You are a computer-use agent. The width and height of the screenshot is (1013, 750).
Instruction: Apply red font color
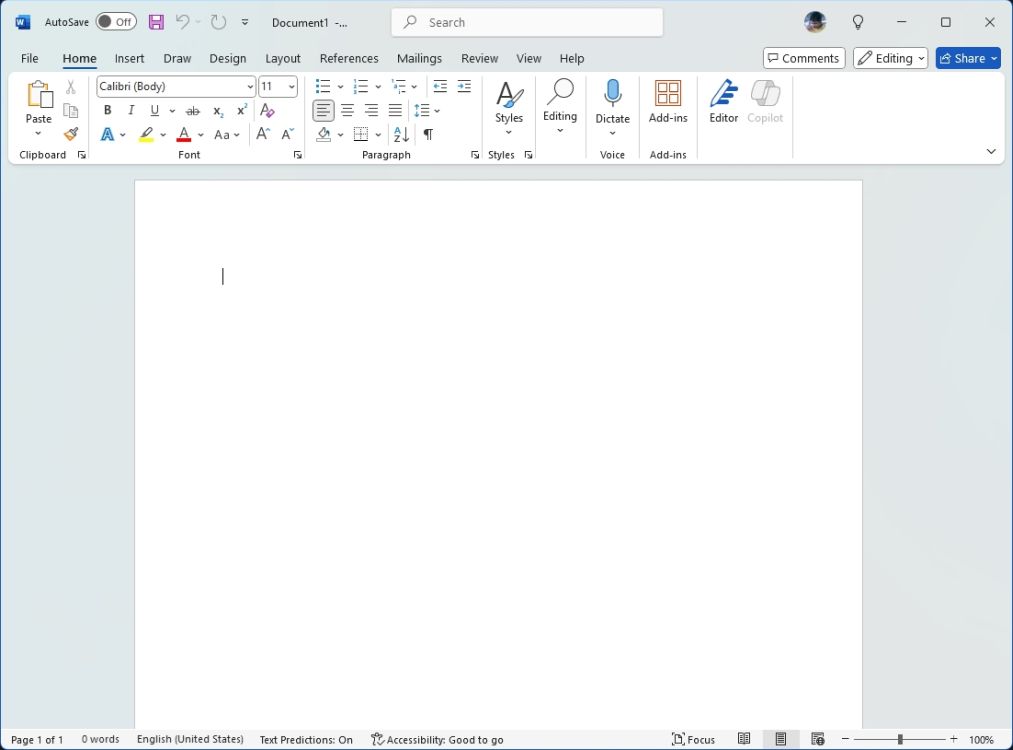pyautogui.click(x=184, y=134)
